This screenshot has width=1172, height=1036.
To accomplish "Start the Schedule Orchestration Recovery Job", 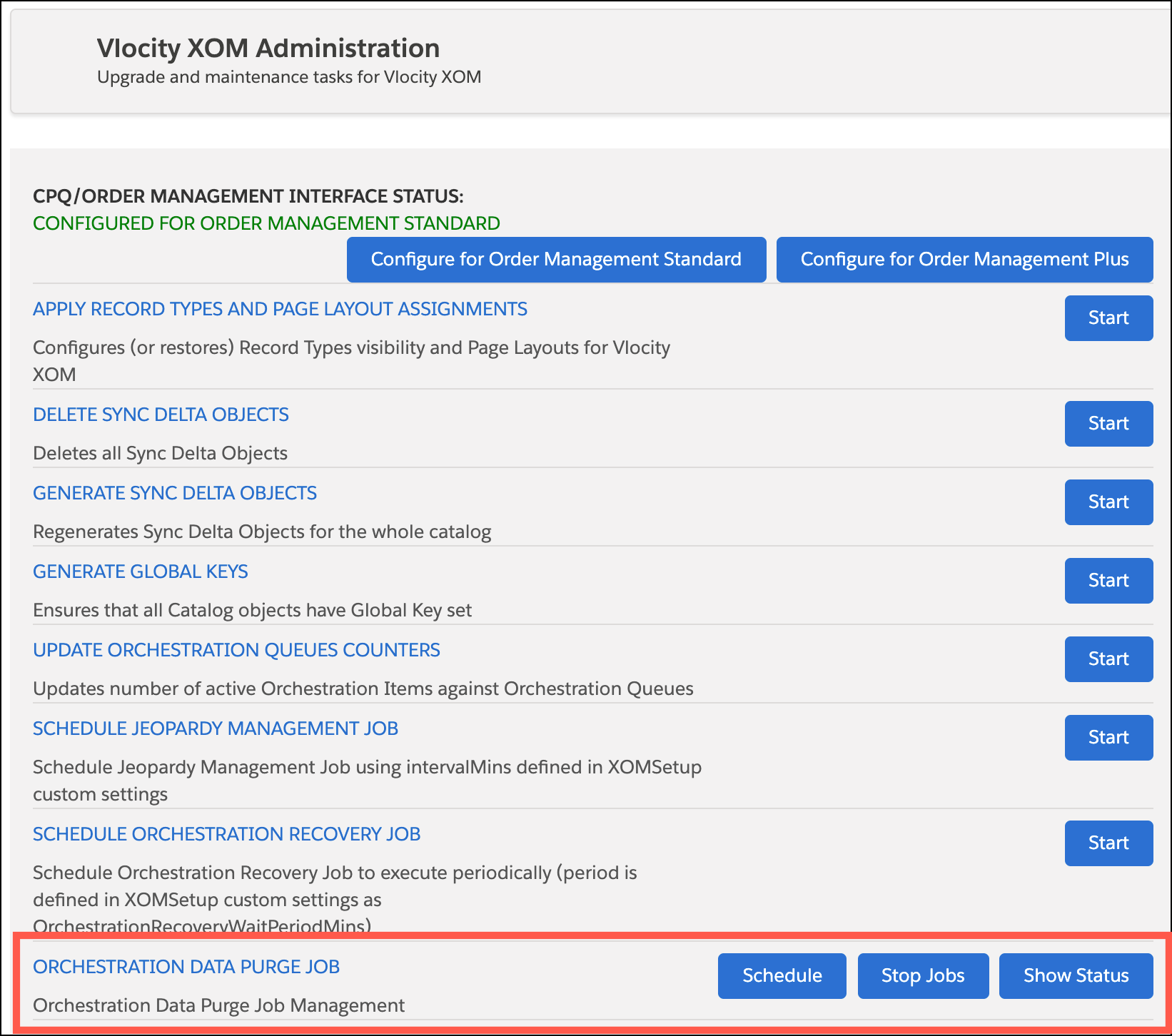I will [1108, 843].
